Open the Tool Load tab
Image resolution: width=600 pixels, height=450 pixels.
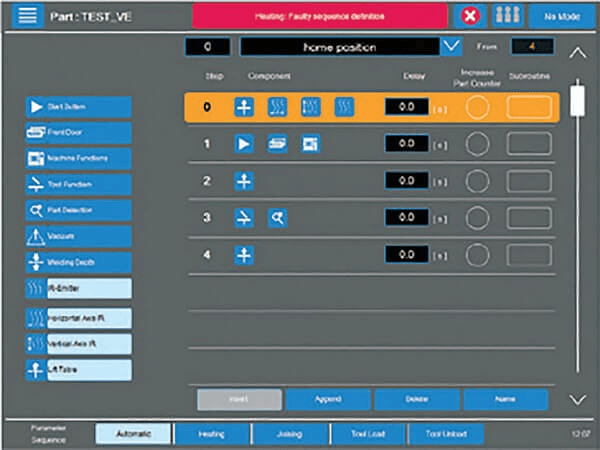[368, 434]
